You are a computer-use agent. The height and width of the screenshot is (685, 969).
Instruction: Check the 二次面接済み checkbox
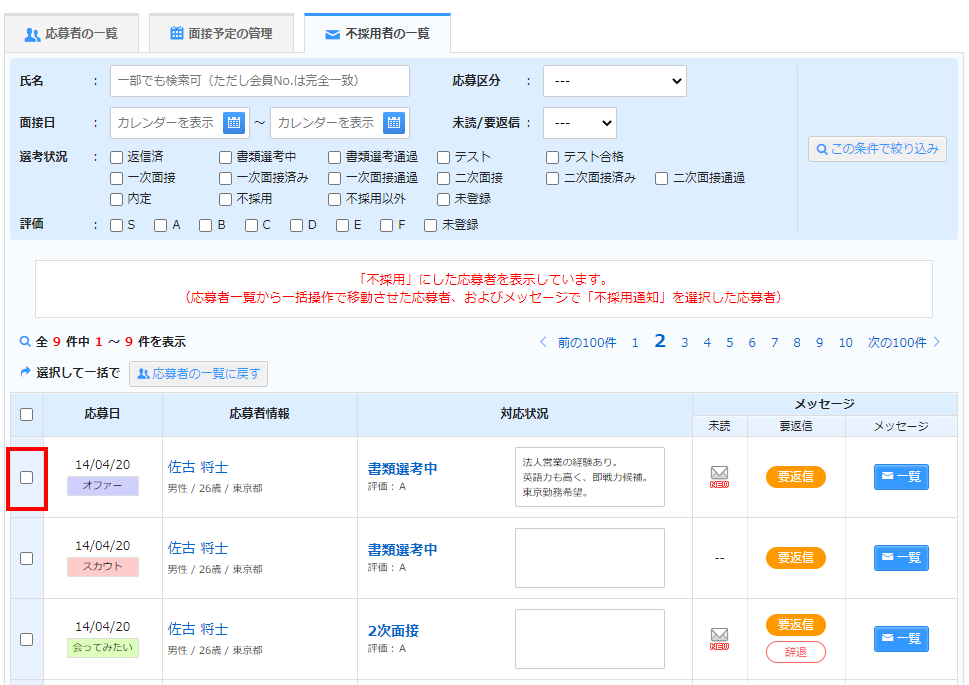552,179
